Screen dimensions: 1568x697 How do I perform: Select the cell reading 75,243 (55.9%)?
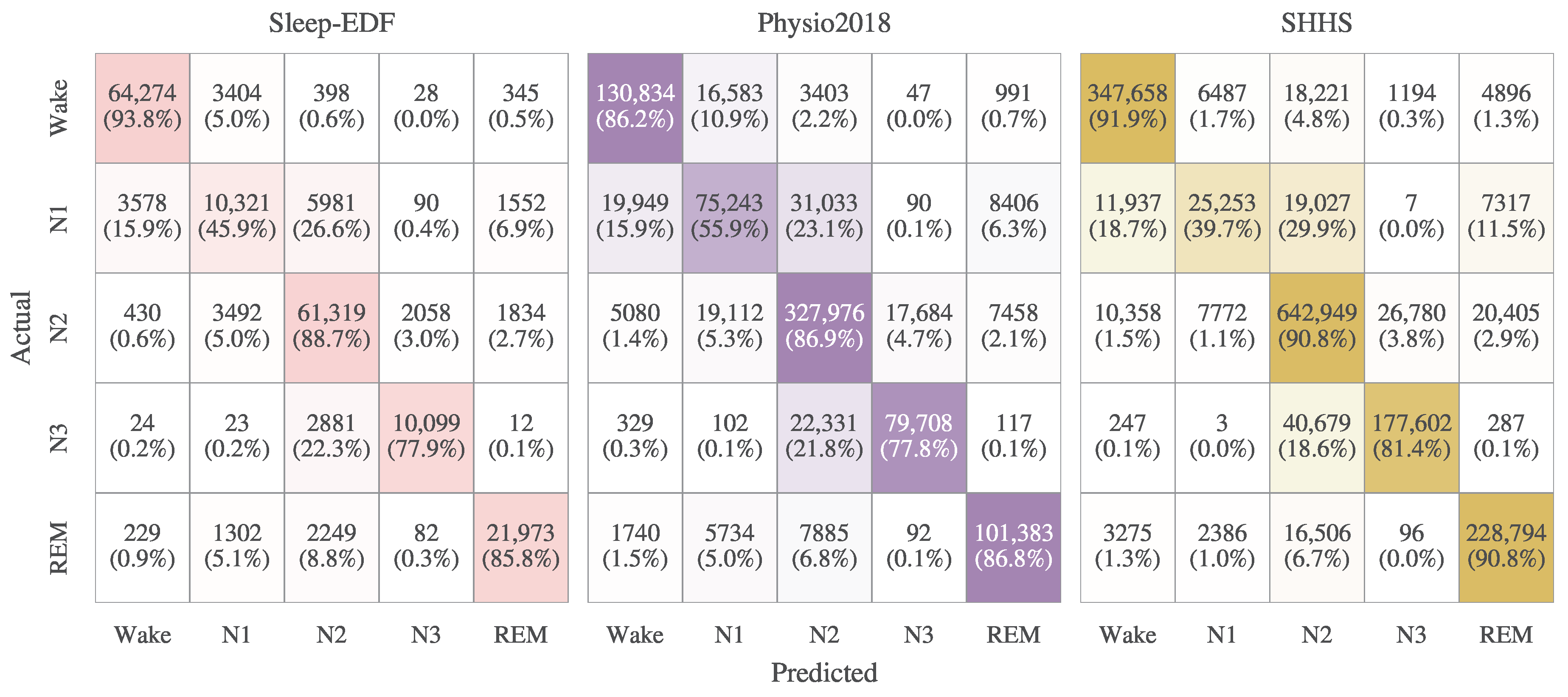[729, 218]
